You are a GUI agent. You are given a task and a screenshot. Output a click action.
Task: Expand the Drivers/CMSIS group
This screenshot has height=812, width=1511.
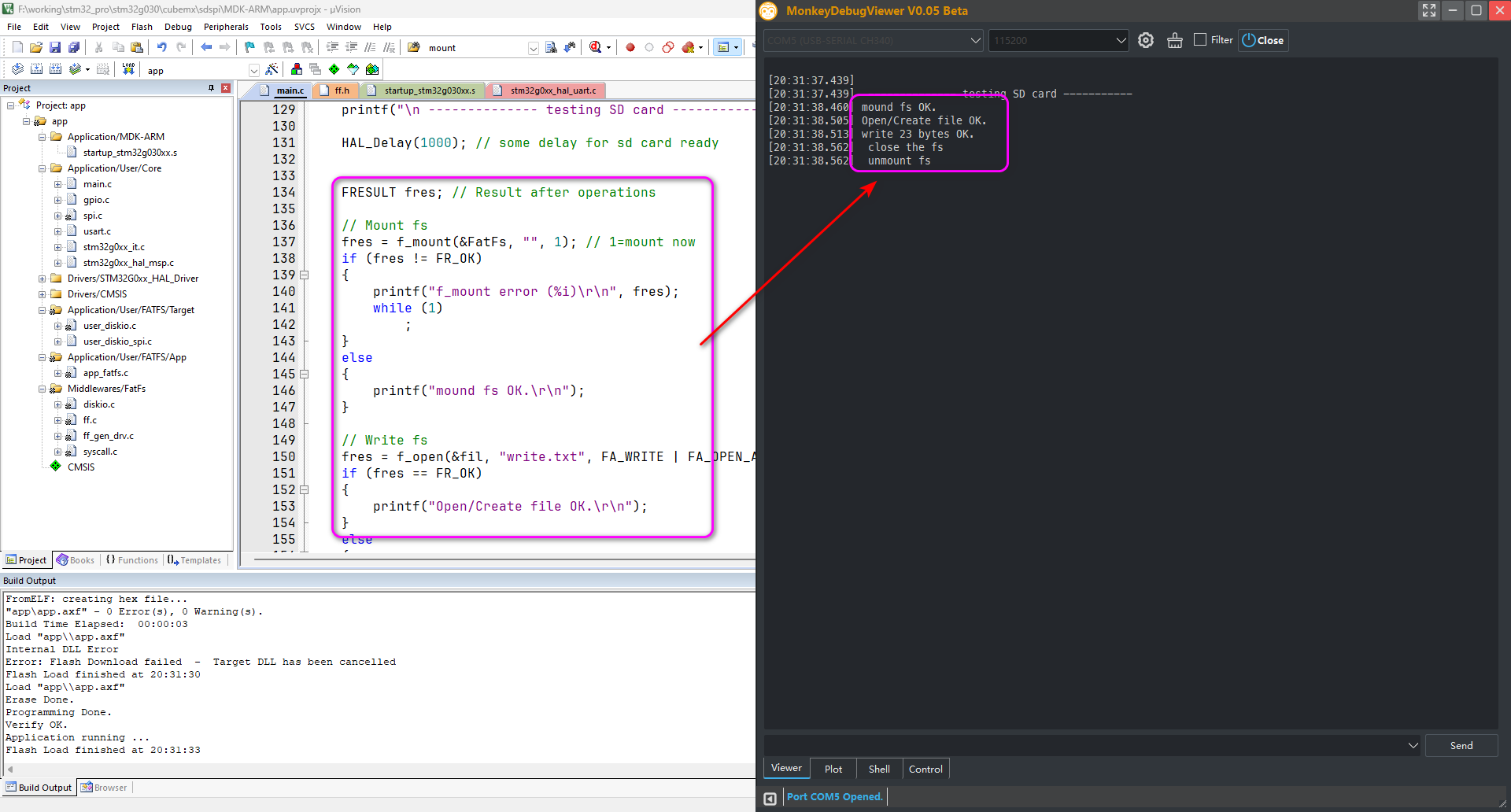coord(42,294)
